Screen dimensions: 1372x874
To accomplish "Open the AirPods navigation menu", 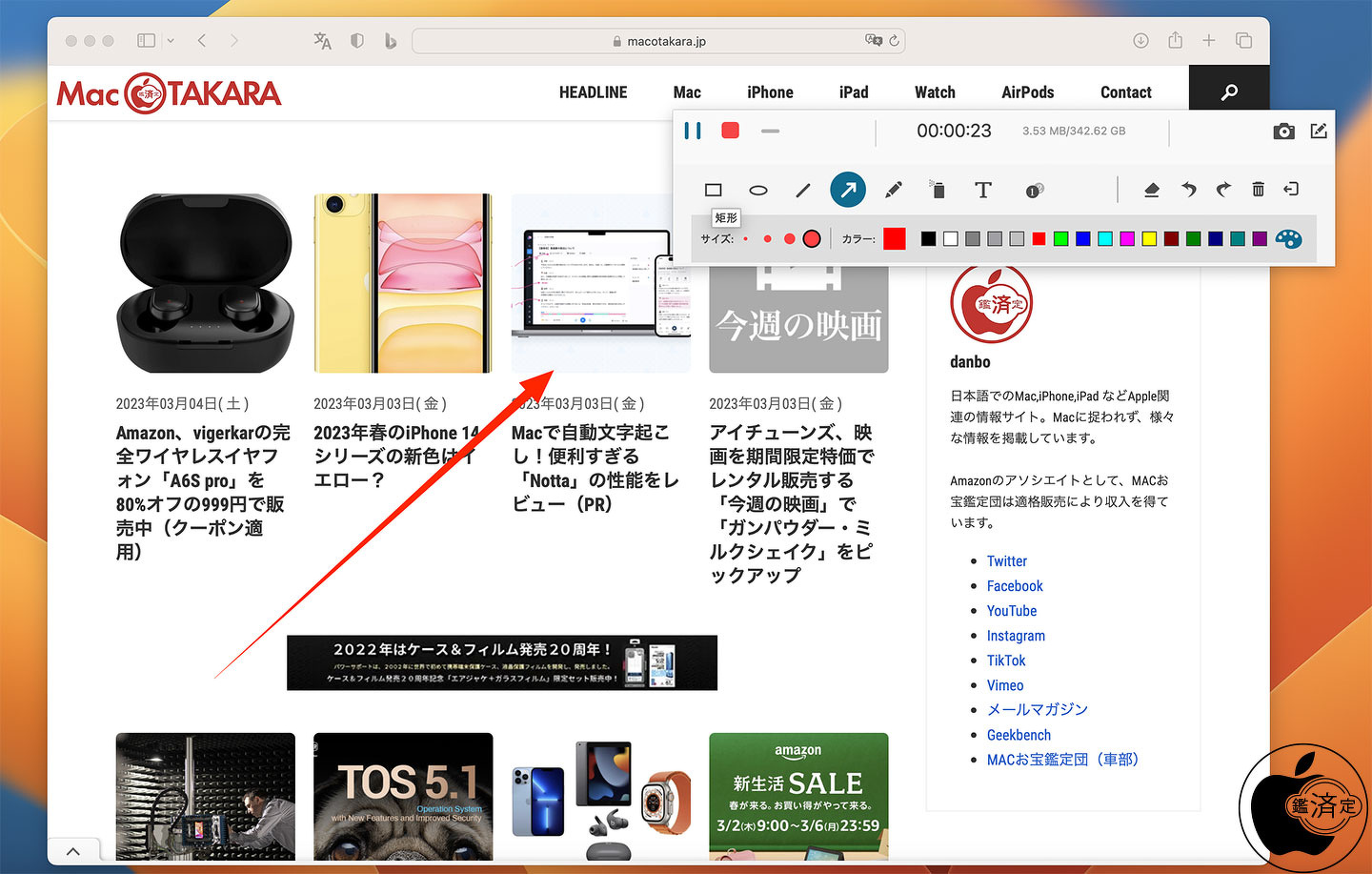I will tap(1027, 92).
